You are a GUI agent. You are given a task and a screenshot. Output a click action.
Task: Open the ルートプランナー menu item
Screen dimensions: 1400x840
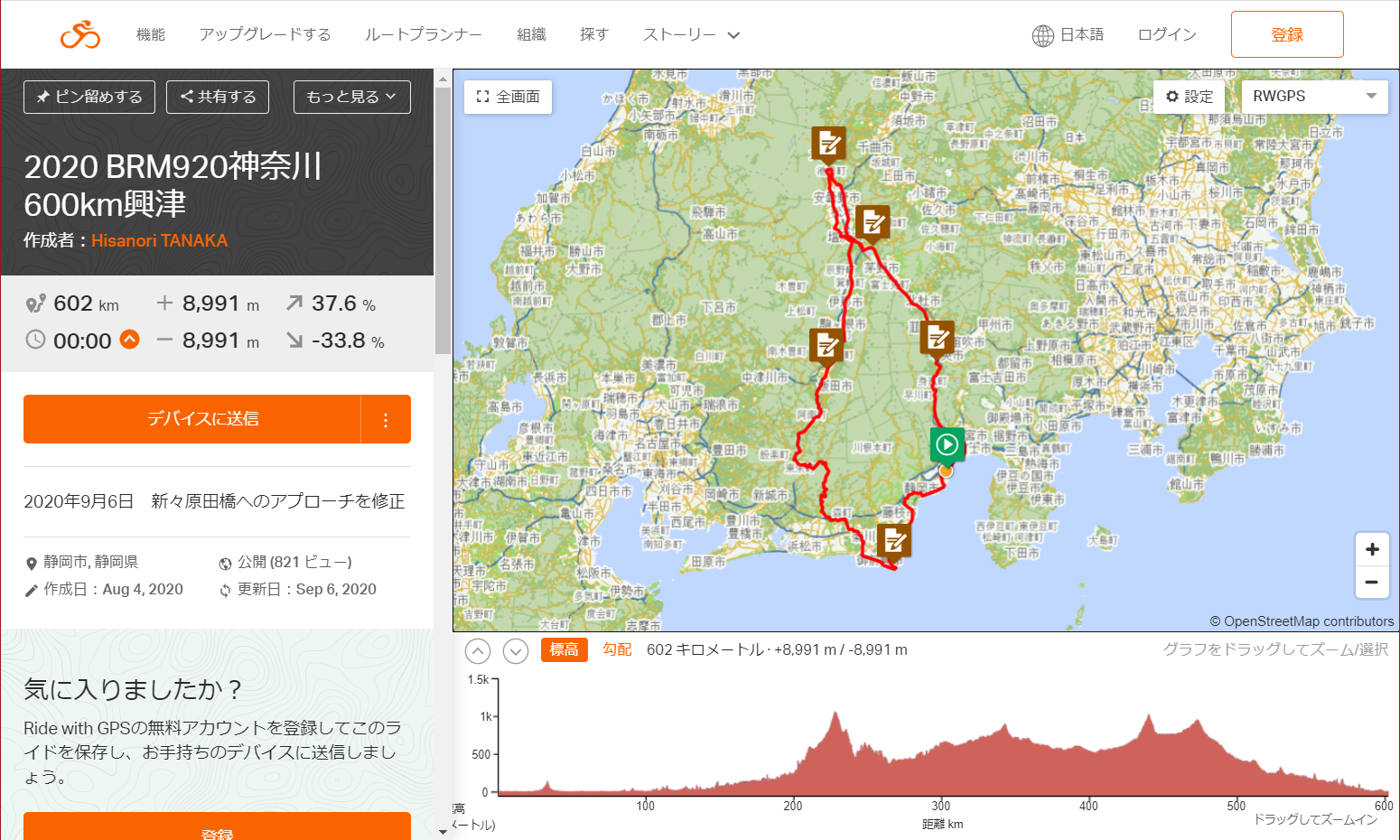(424, 34)
